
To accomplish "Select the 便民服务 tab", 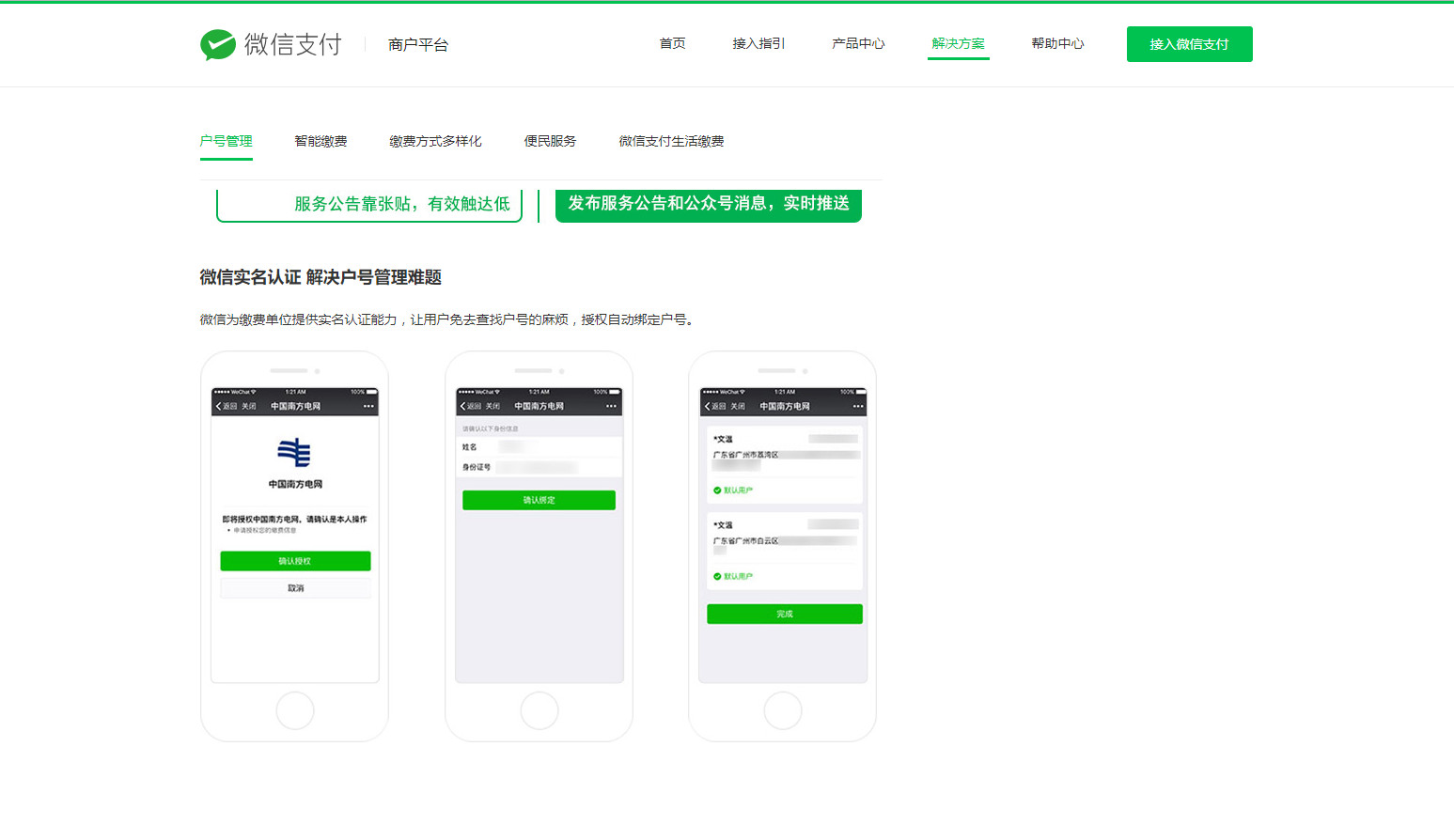I will point(550,141).
